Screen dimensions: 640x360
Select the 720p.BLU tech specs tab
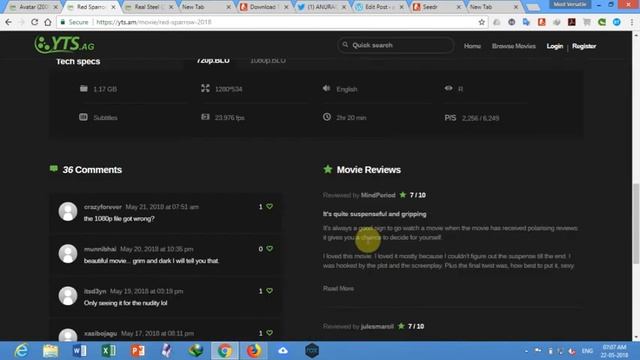tap(213, 61)
